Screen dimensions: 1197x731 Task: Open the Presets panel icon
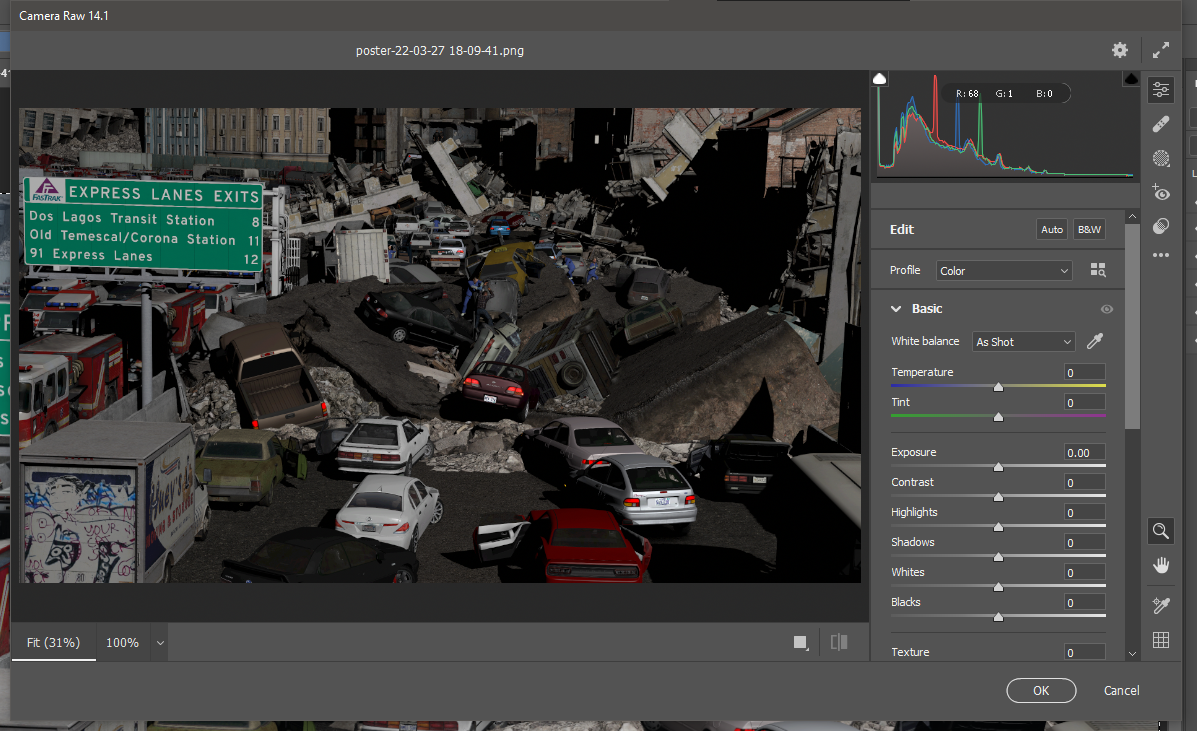(1161, 226)
